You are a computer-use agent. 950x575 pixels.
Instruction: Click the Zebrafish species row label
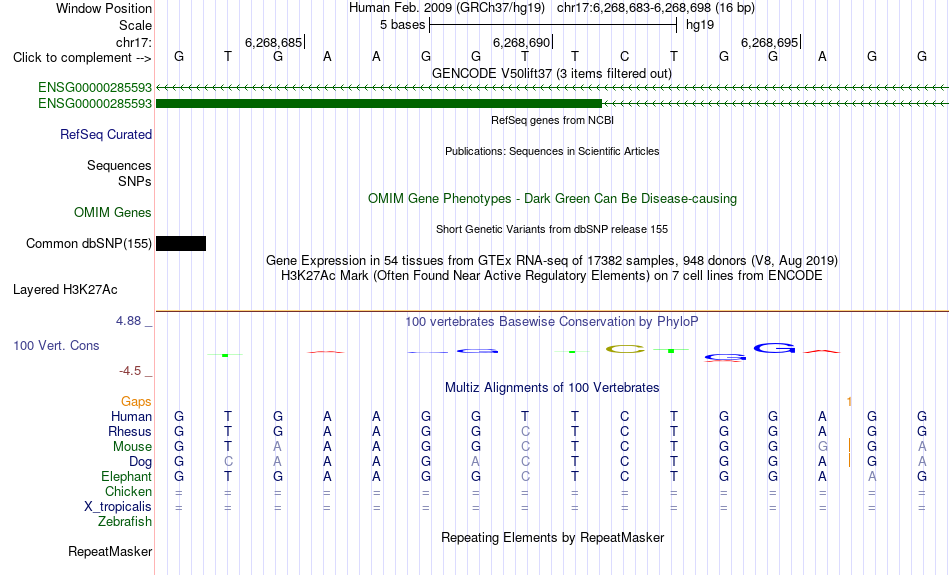(x=125, y=522)
